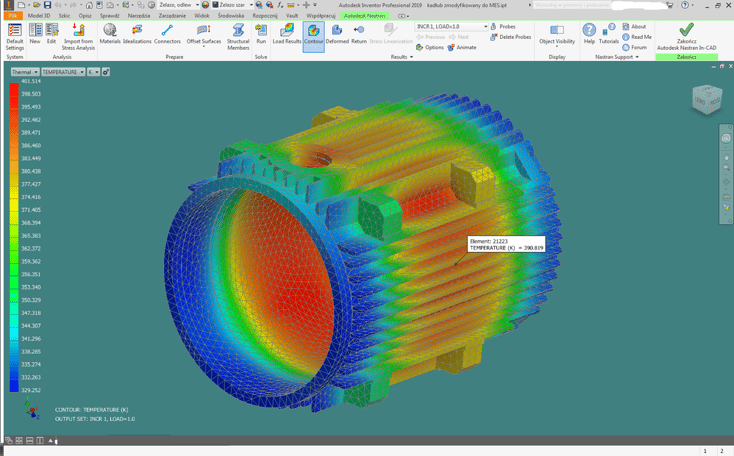
Task: Select the Element 21223 probe label
Action: 506,244
